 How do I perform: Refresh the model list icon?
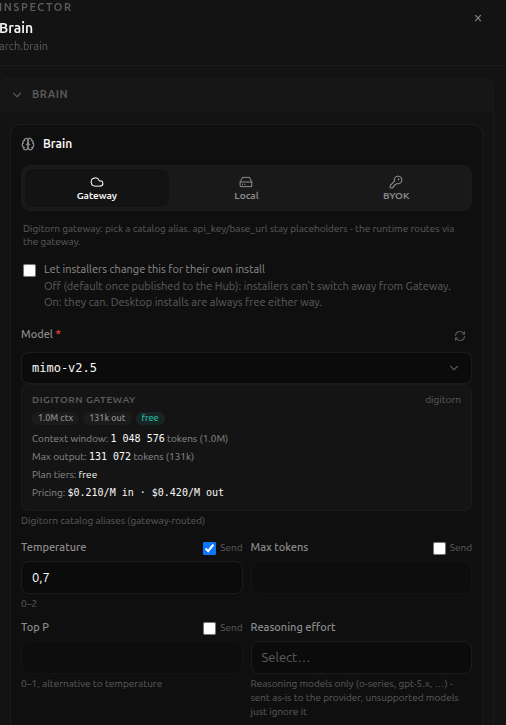coord(460,336)
